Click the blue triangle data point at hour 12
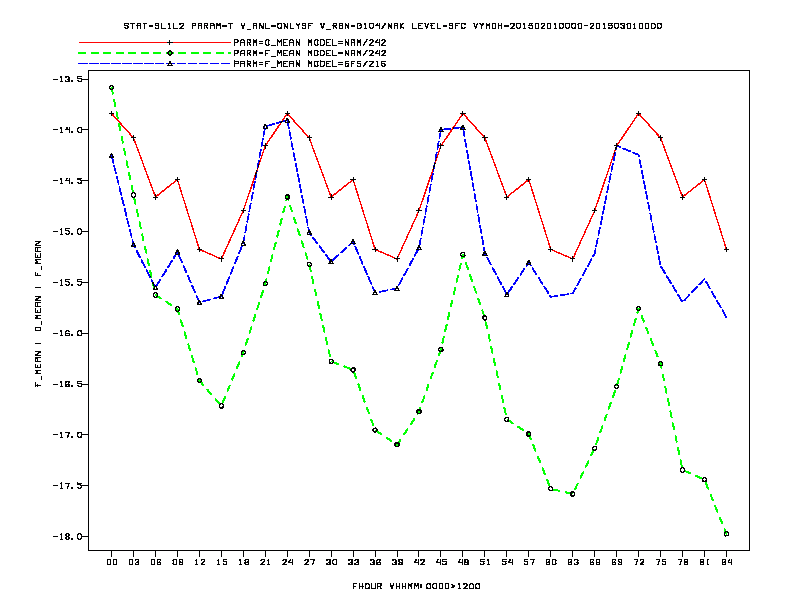This screenshot has height=612, width=792. click(200, 302)
